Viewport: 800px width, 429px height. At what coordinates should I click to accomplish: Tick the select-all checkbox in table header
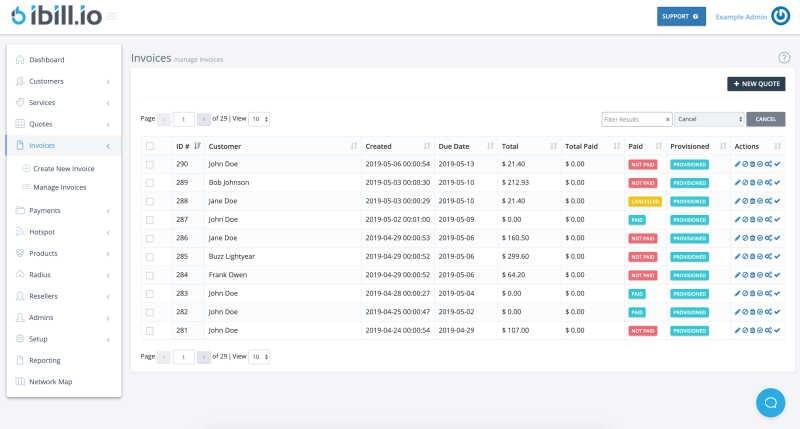[x=150, y=146]
